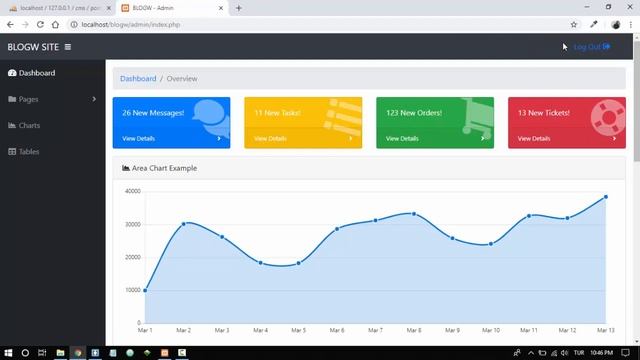Click the Mar 13 data point on chart

pyautogui.click(x=606, y=197)
